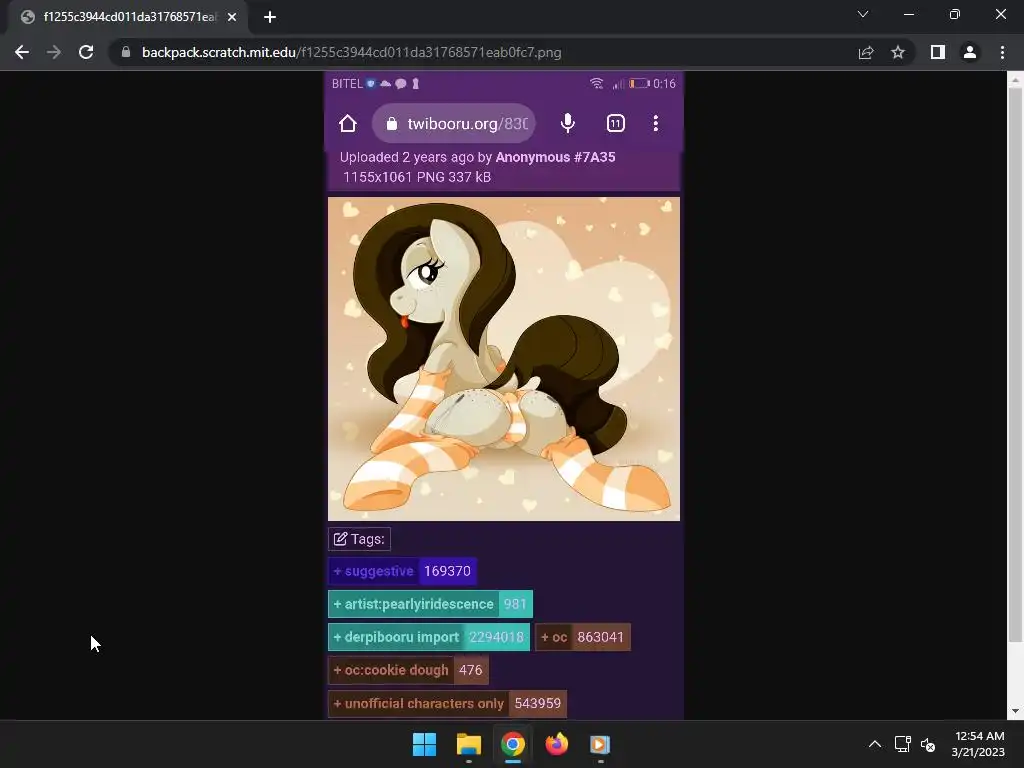Open File Explorer from the taskbar
This screenshot has width=1024, height=768.
click(469, 744)
